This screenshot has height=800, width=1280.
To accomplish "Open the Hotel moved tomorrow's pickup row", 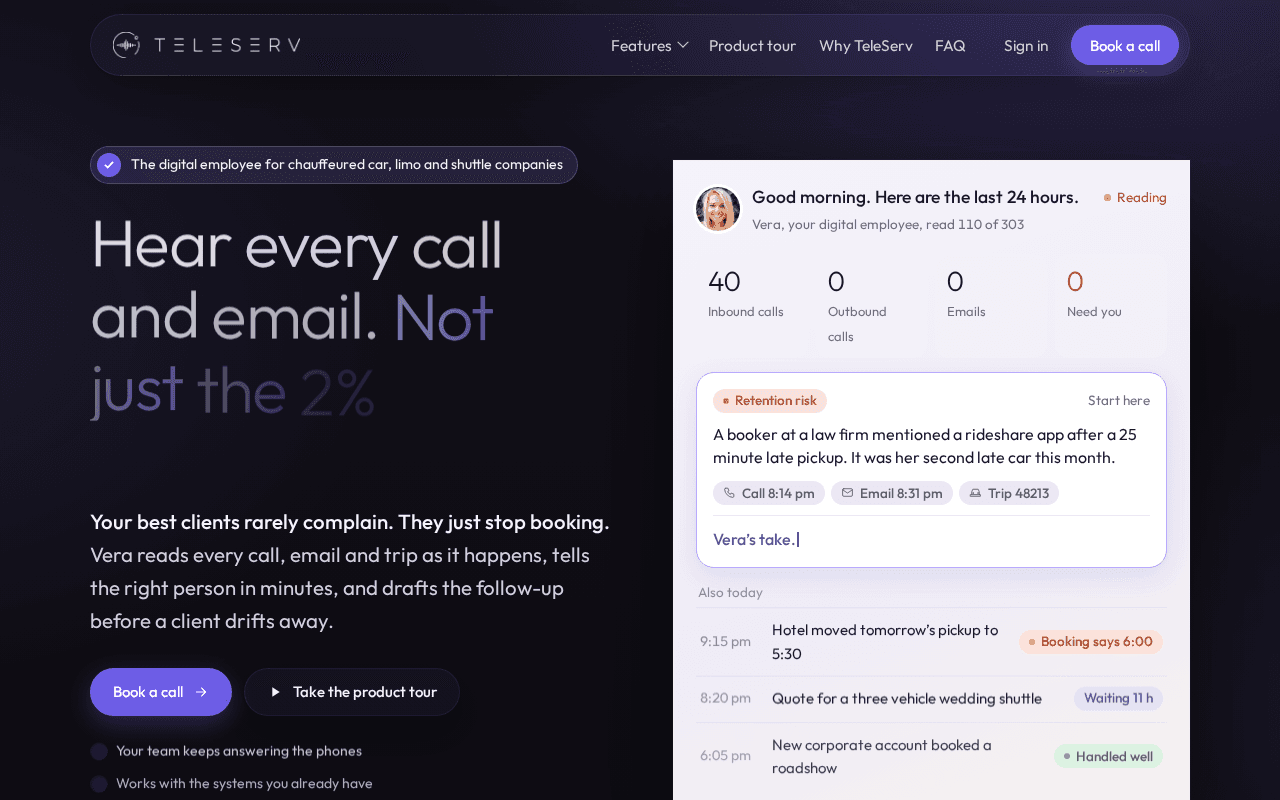I will pyautogui.click(x=931, y=642).
